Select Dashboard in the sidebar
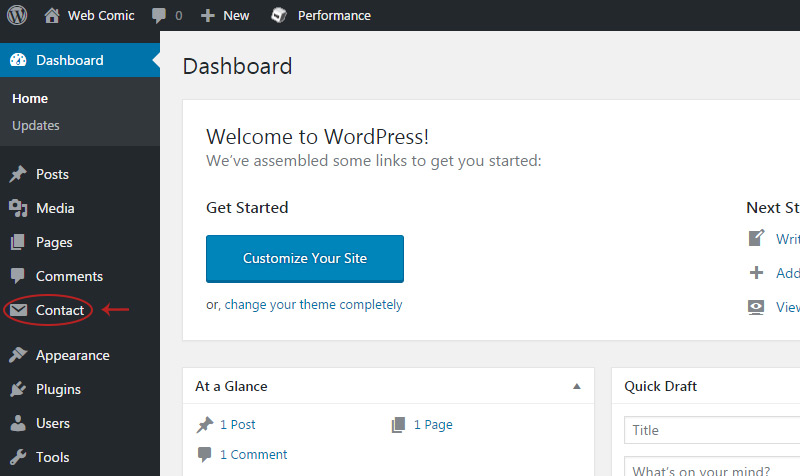The height and width of the screenshot is (476, 800). coord(80,60)
